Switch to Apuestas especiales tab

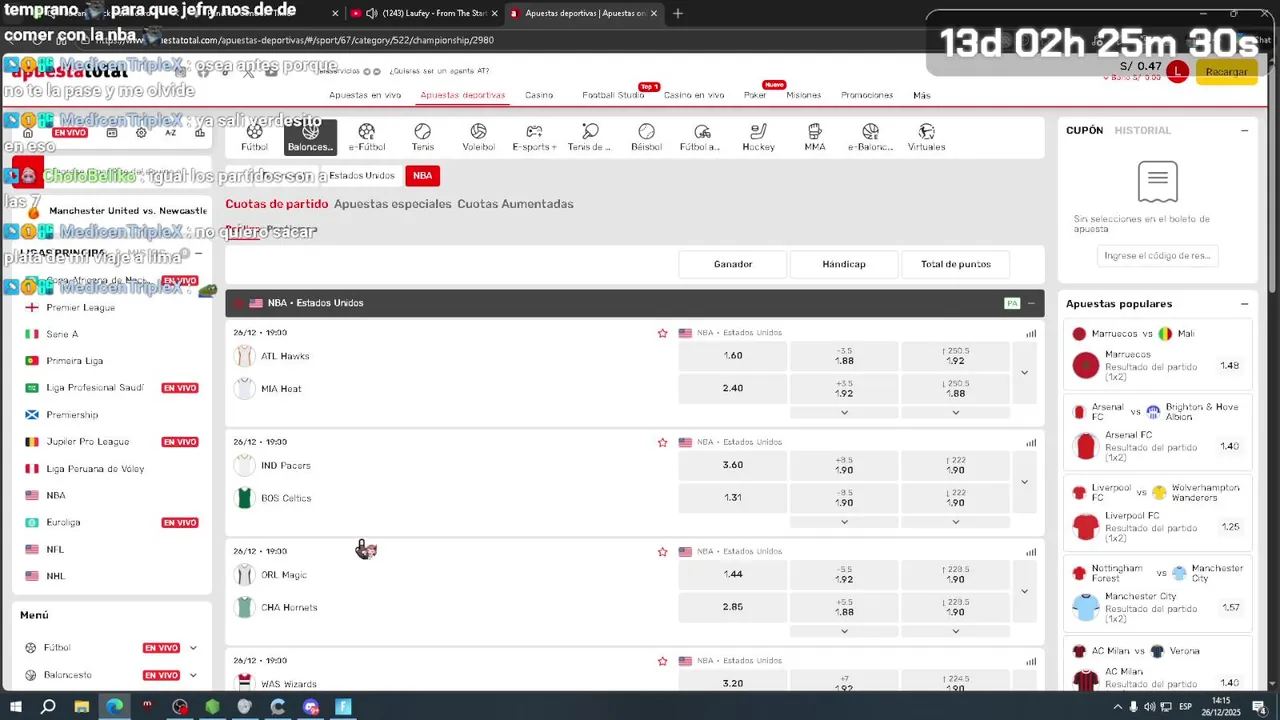click(393, 204)
